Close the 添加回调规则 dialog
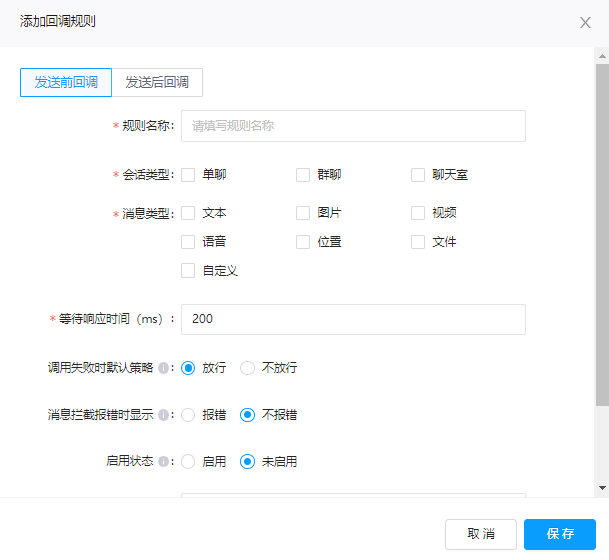 coord(585,22)
